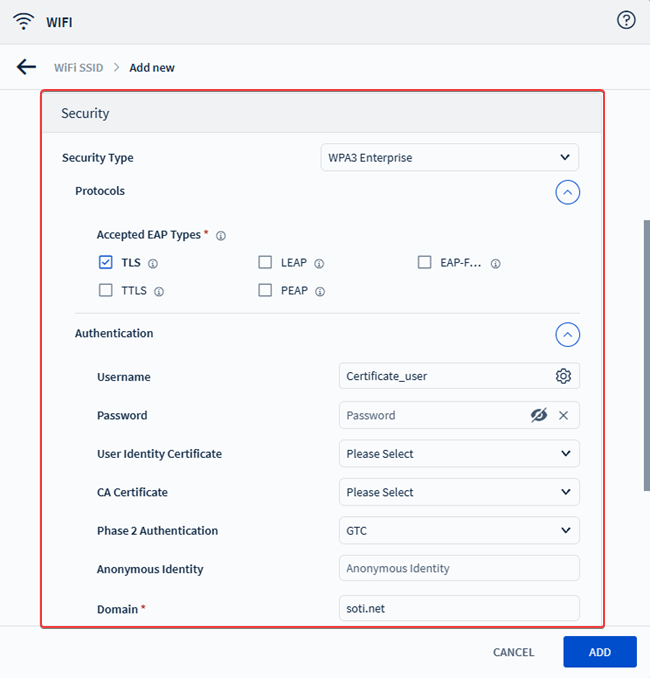The height and width of the screenshot is (678, 650).
Task: Click info icon next to LEAP
Action: [x=319, y=264]
